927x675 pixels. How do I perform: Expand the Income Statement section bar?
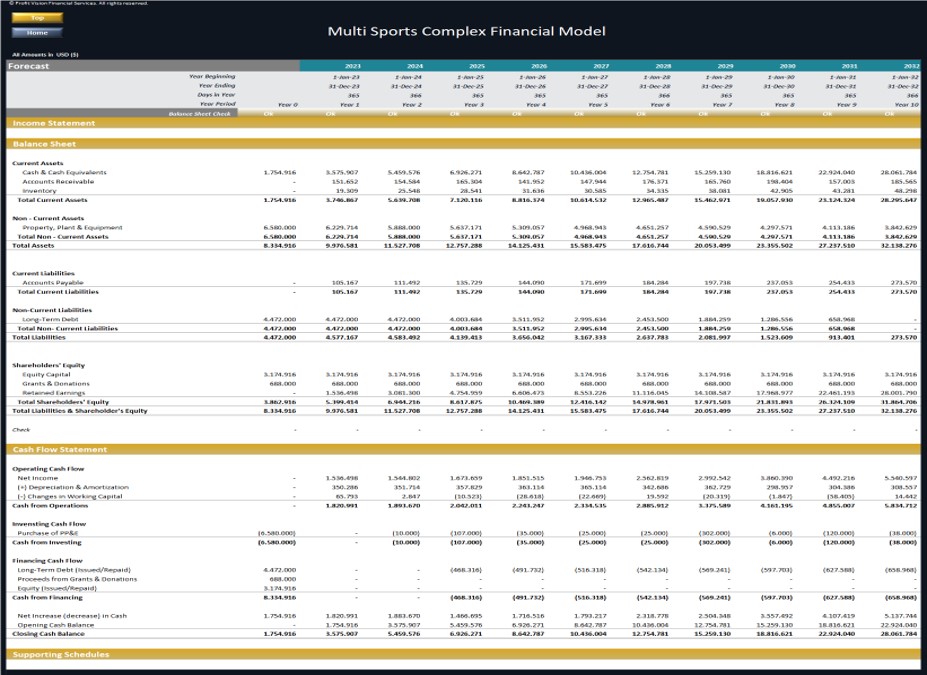[464, 123]
